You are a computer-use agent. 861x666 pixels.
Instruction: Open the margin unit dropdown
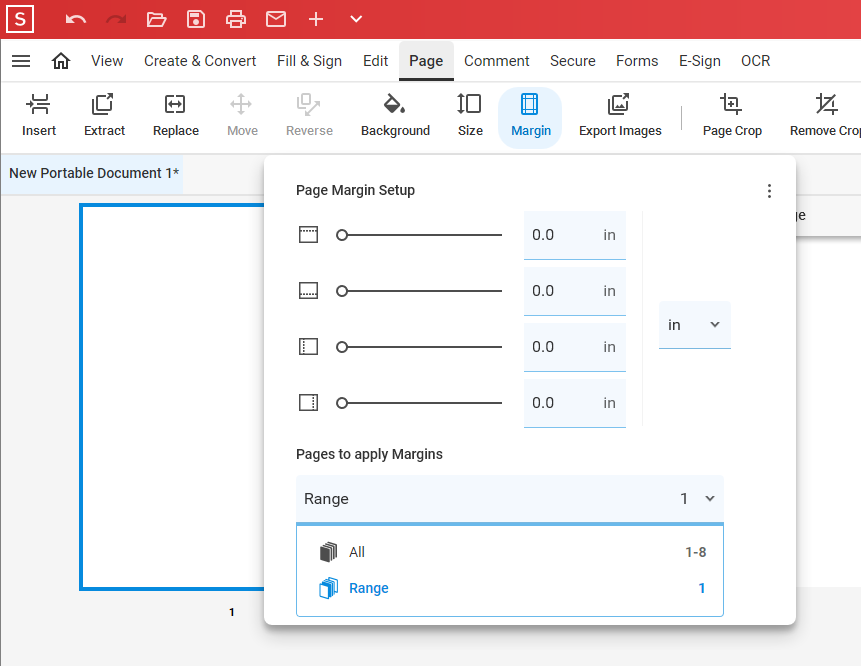[x=694, y=325]
